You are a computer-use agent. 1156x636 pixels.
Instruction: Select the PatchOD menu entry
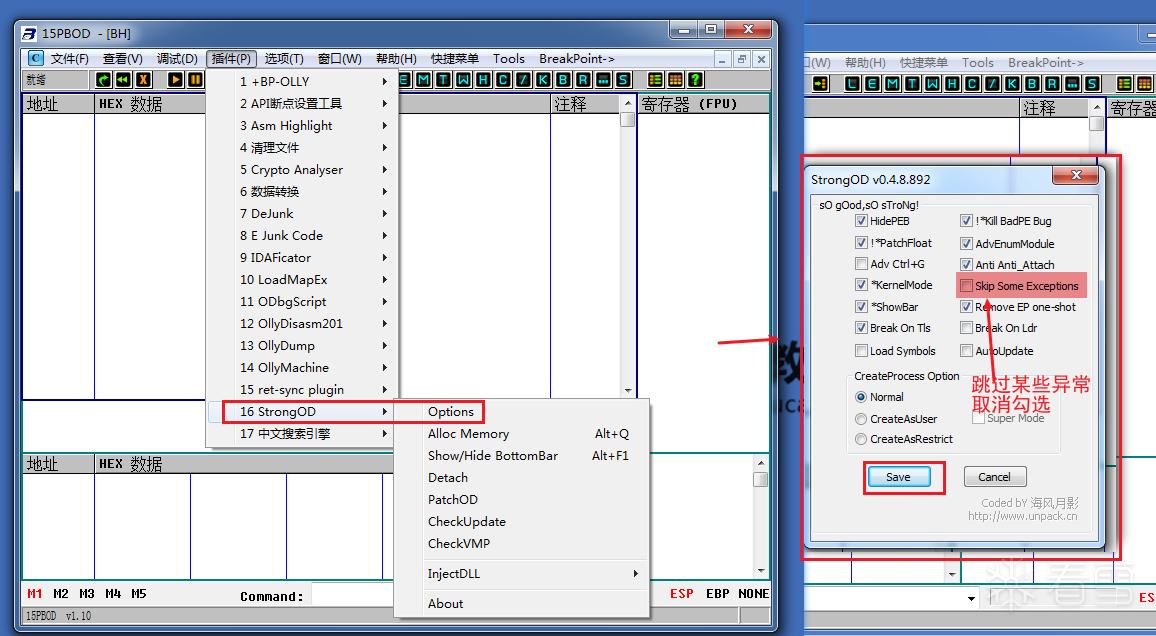pos(521,499)
